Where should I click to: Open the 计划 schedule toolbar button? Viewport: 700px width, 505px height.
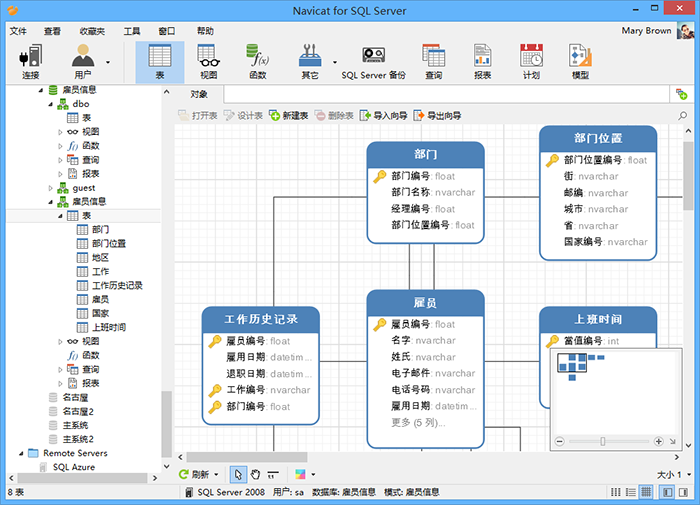click(531, 62)
